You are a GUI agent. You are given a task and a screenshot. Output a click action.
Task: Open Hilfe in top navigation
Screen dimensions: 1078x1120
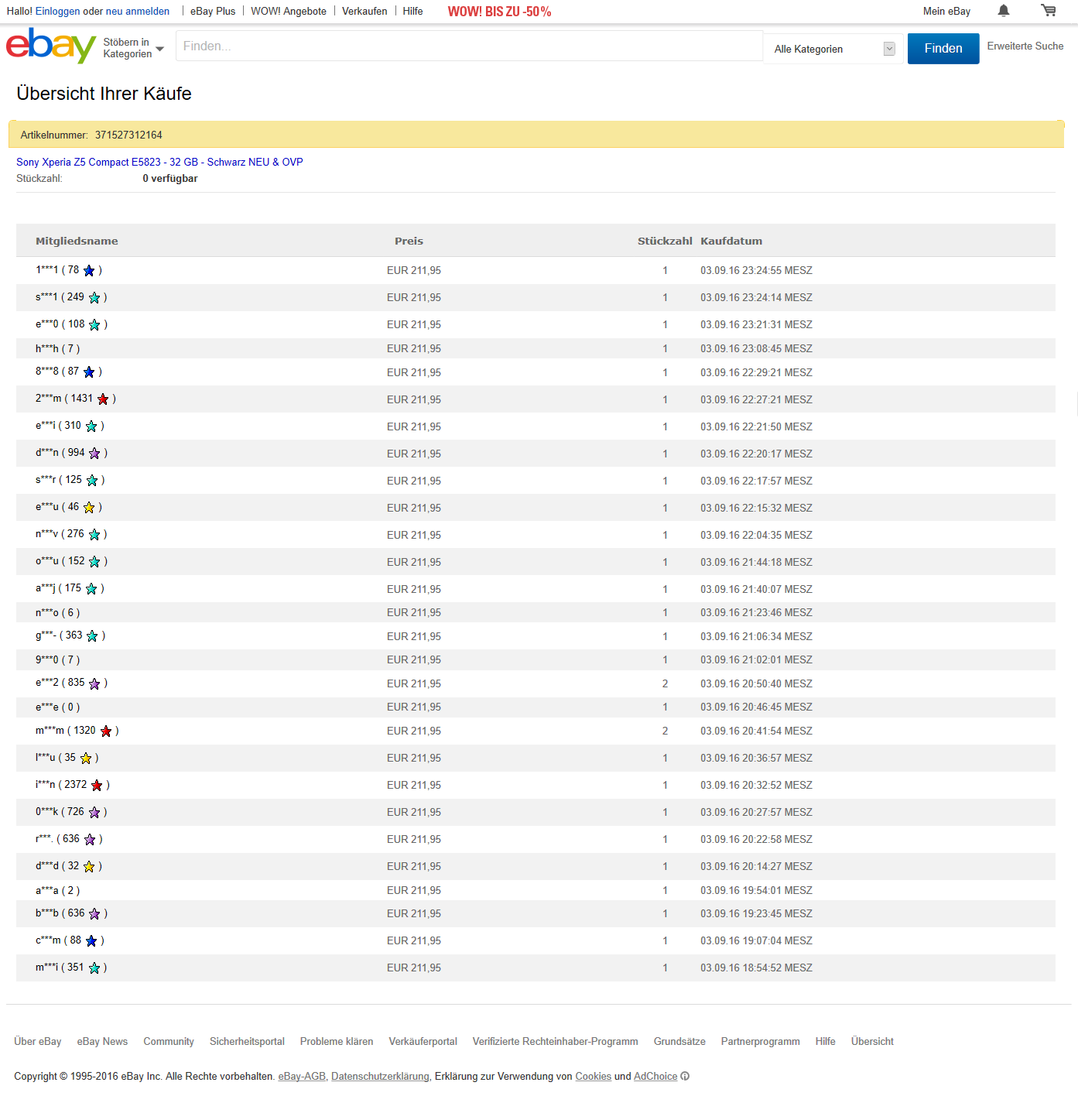pyautogui.click(x=412, y=11)
